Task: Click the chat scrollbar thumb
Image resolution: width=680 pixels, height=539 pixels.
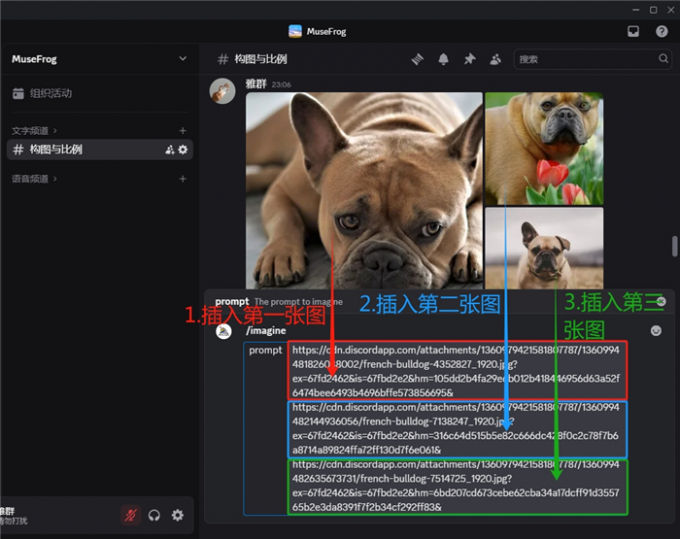Action: pyautogui.click(x=674, y=246)
